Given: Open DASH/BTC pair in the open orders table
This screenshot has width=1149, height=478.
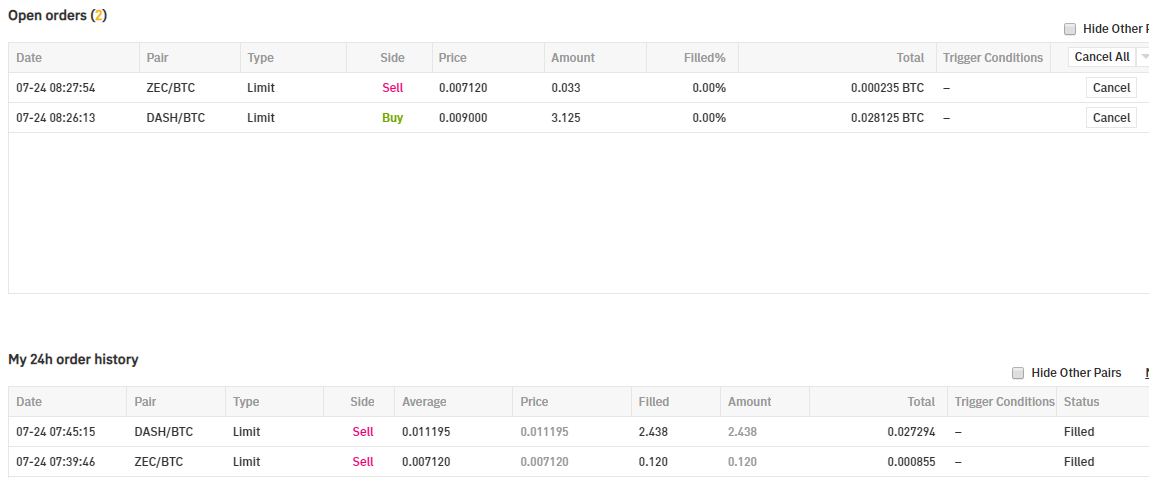Looking at the screenshot, I should [175, 118].
